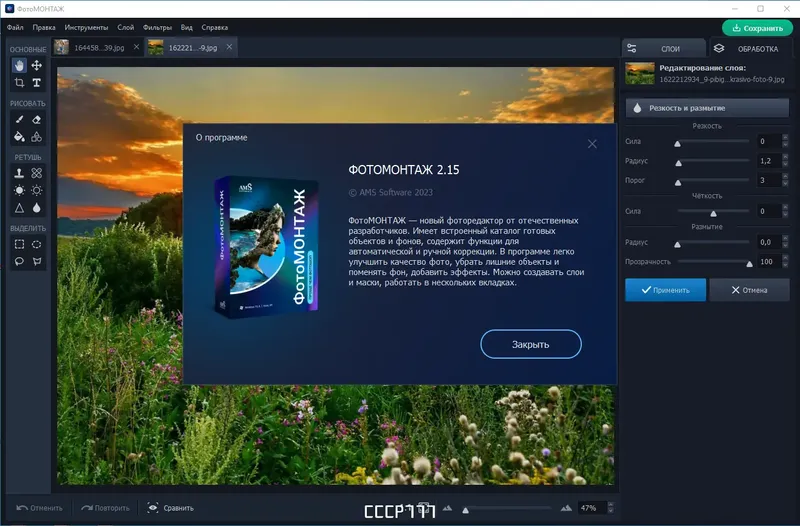Adjust the Чёткость Сила slider
The width and height of the screenshot is (800, 526).
click(713, 212)
